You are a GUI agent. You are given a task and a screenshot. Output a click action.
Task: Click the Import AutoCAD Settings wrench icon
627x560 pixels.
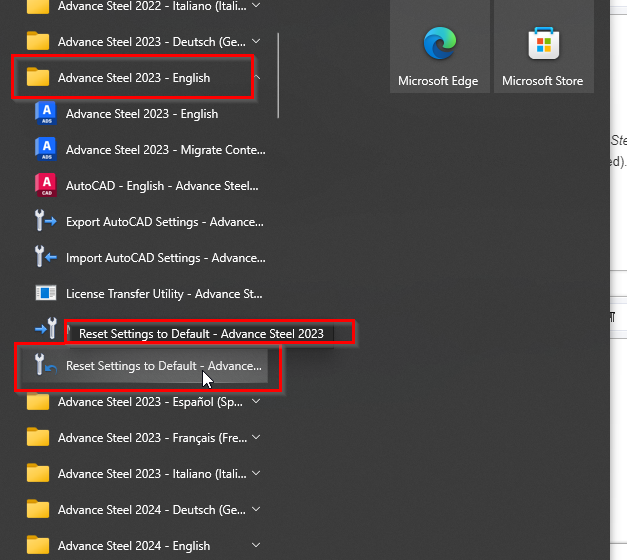click(x=45, y=257)
